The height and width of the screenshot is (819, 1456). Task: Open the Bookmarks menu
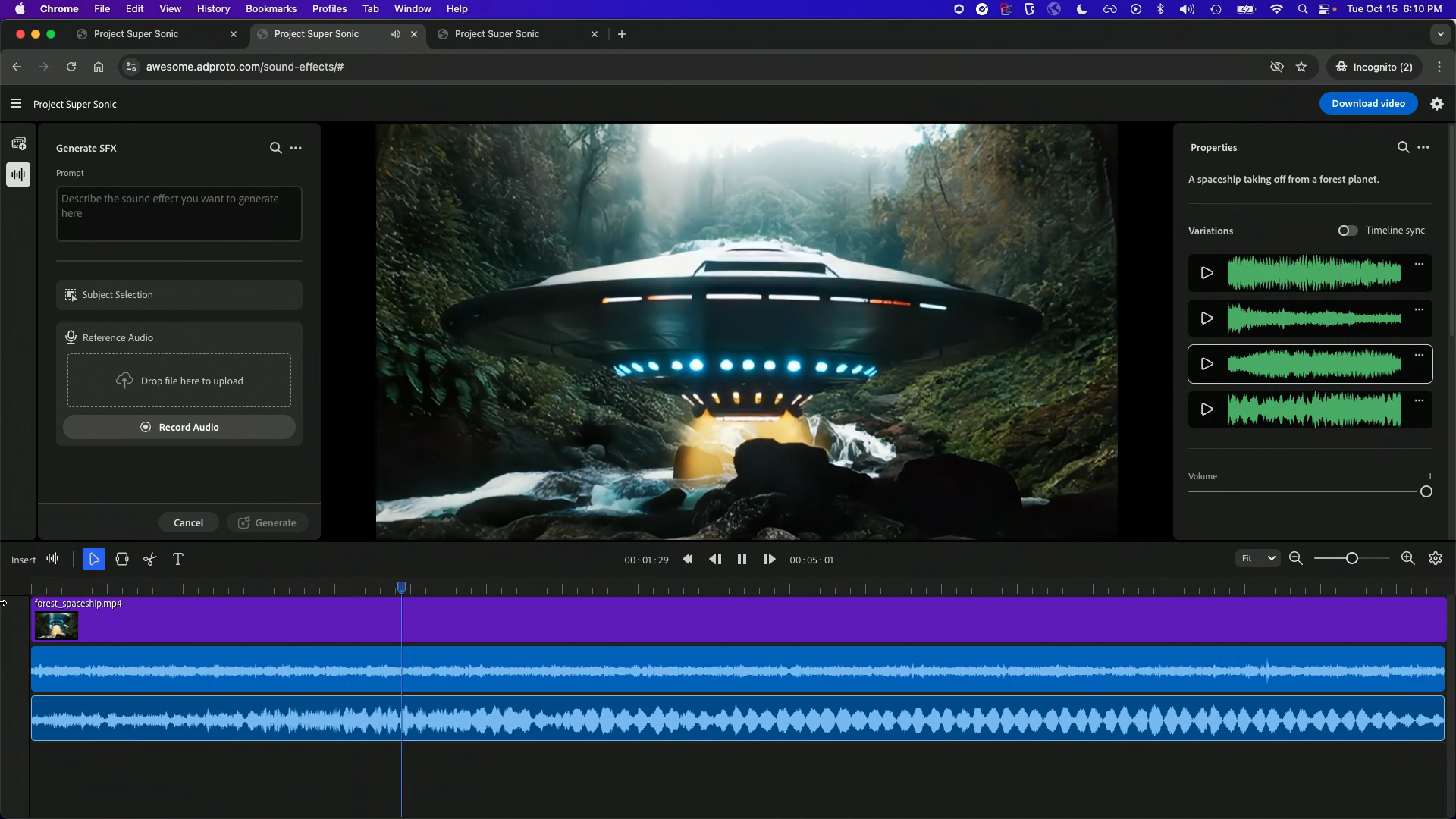[271, 8]
